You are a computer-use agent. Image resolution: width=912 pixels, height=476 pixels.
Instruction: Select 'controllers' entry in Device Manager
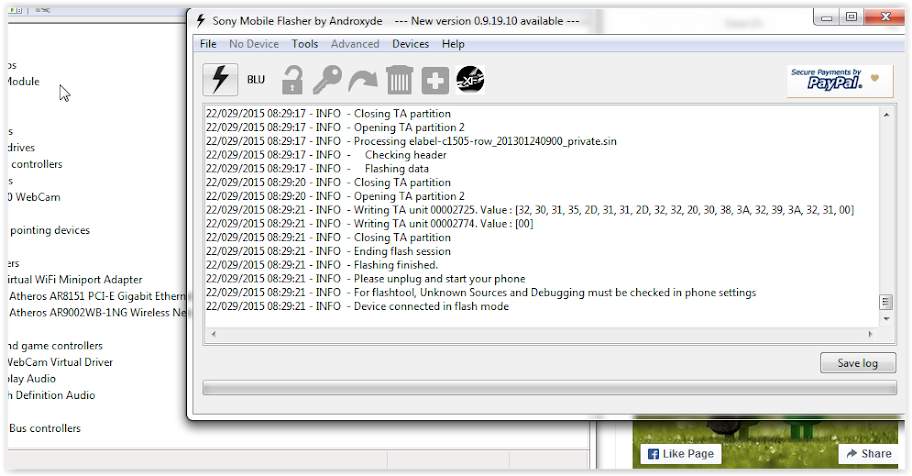[x=37, y=164]
